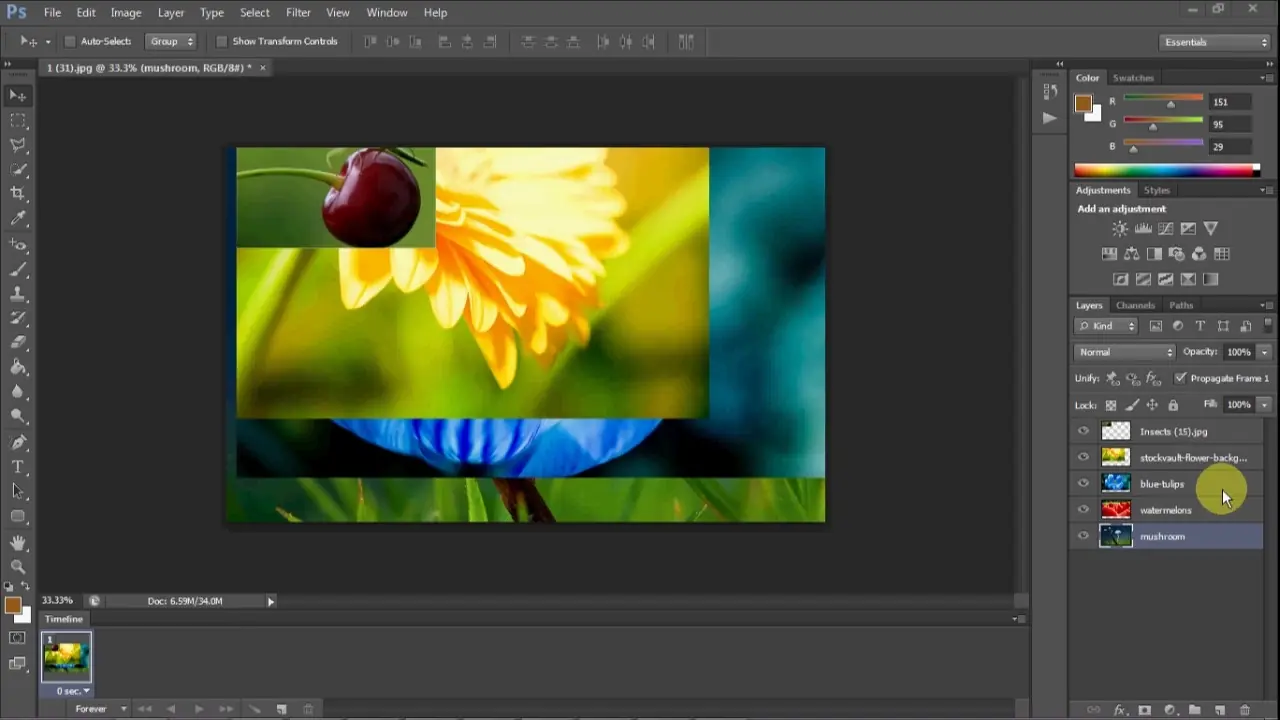The image size is (1280, 720).
Task: Open the frame delay 0 sec. dropdown
Action: (x=73, y=691)
